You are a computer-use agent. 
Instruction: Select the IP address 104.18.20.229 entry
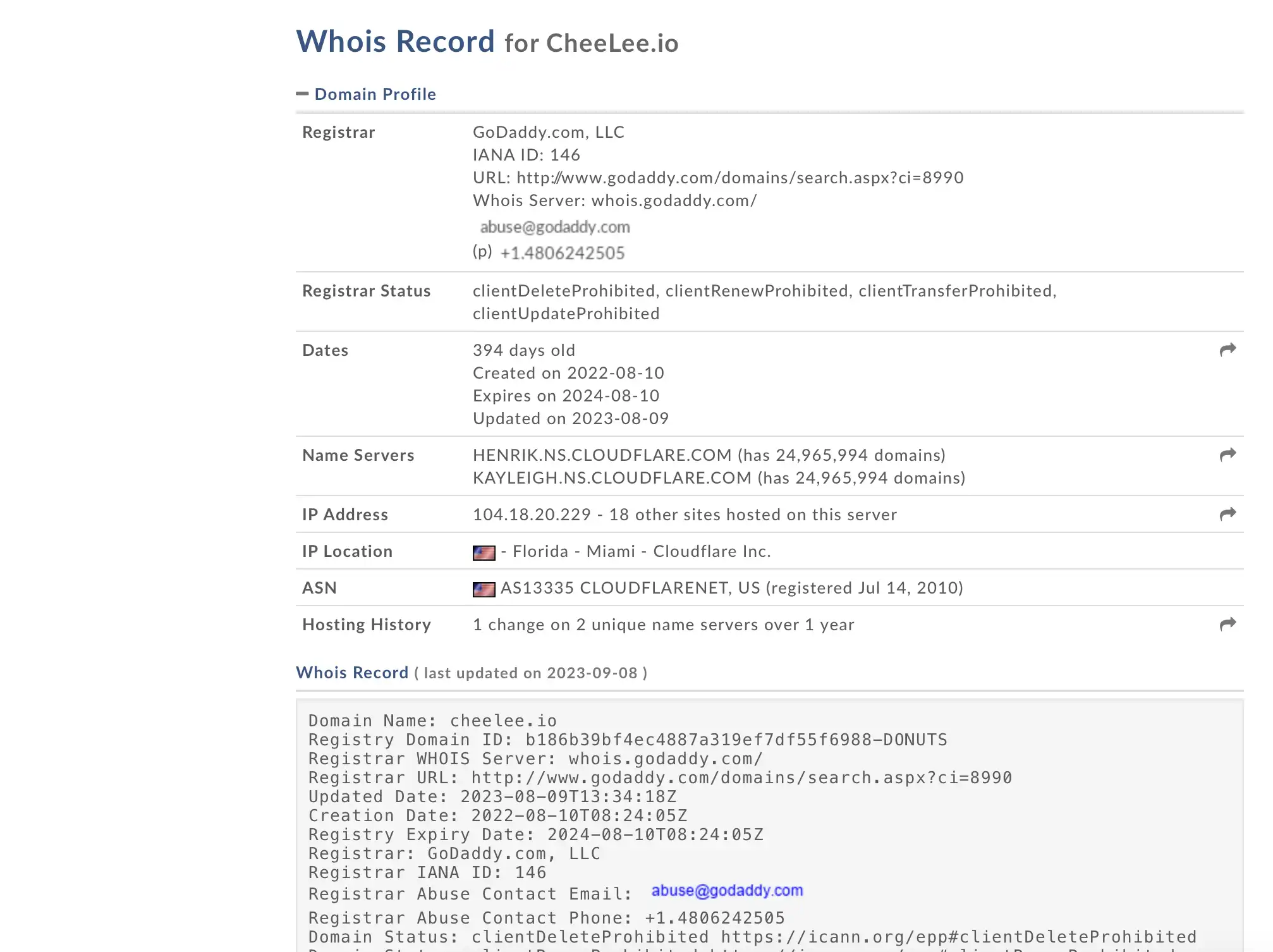pyautogui.click(x=532, y=515)
